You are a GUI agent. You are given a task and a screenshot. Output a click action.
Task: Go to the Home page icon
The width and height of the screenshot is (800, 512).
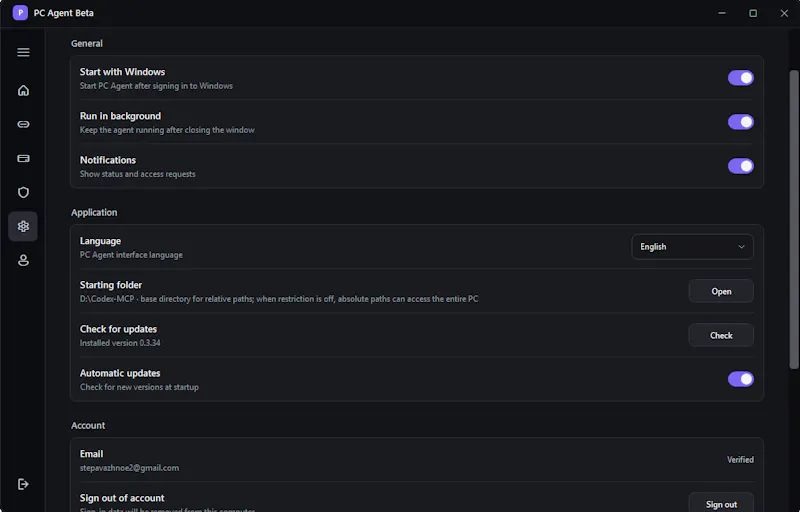pos(23,90)
